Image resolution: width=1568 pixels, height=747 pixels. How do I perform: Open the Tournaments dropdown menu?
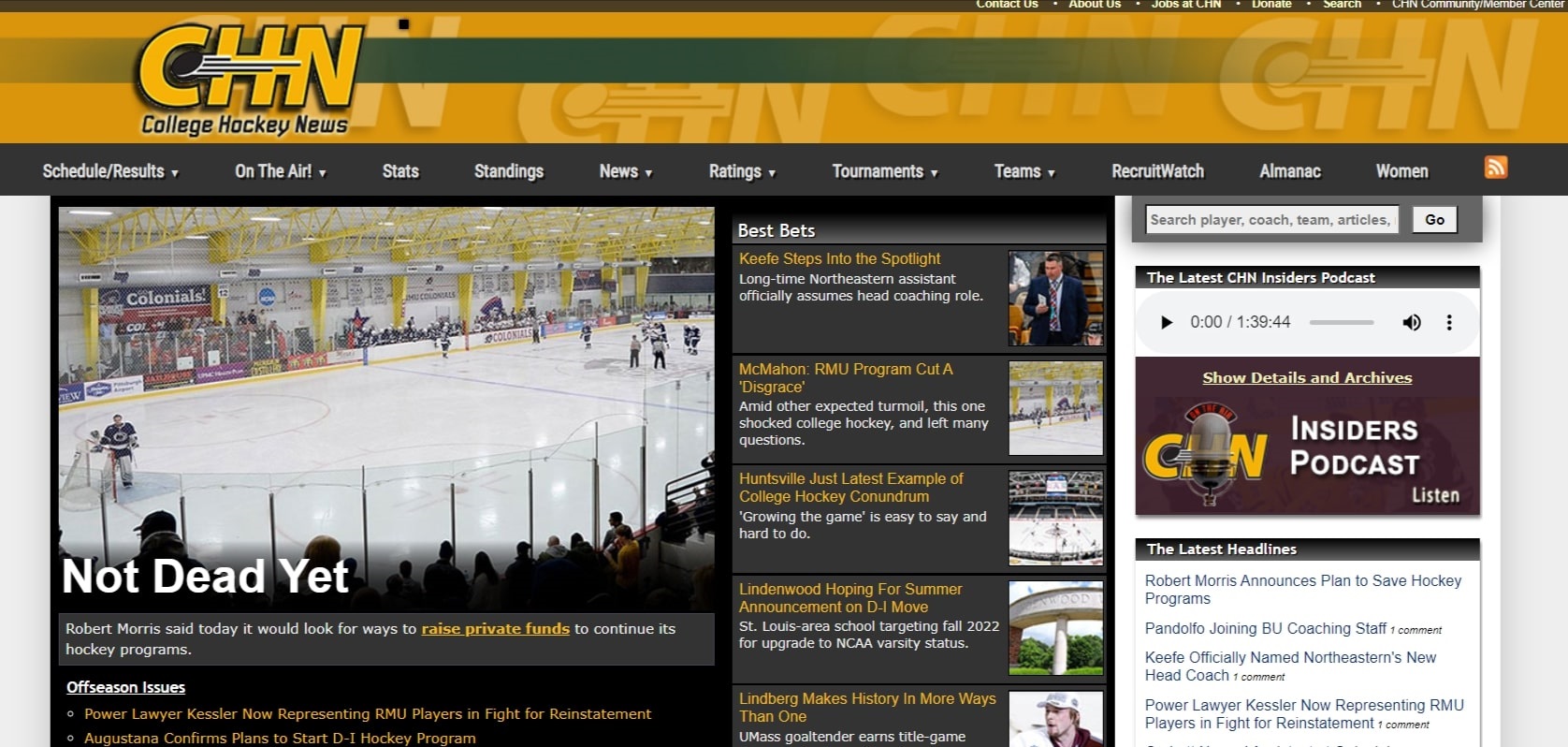click(x=885, y=171)
